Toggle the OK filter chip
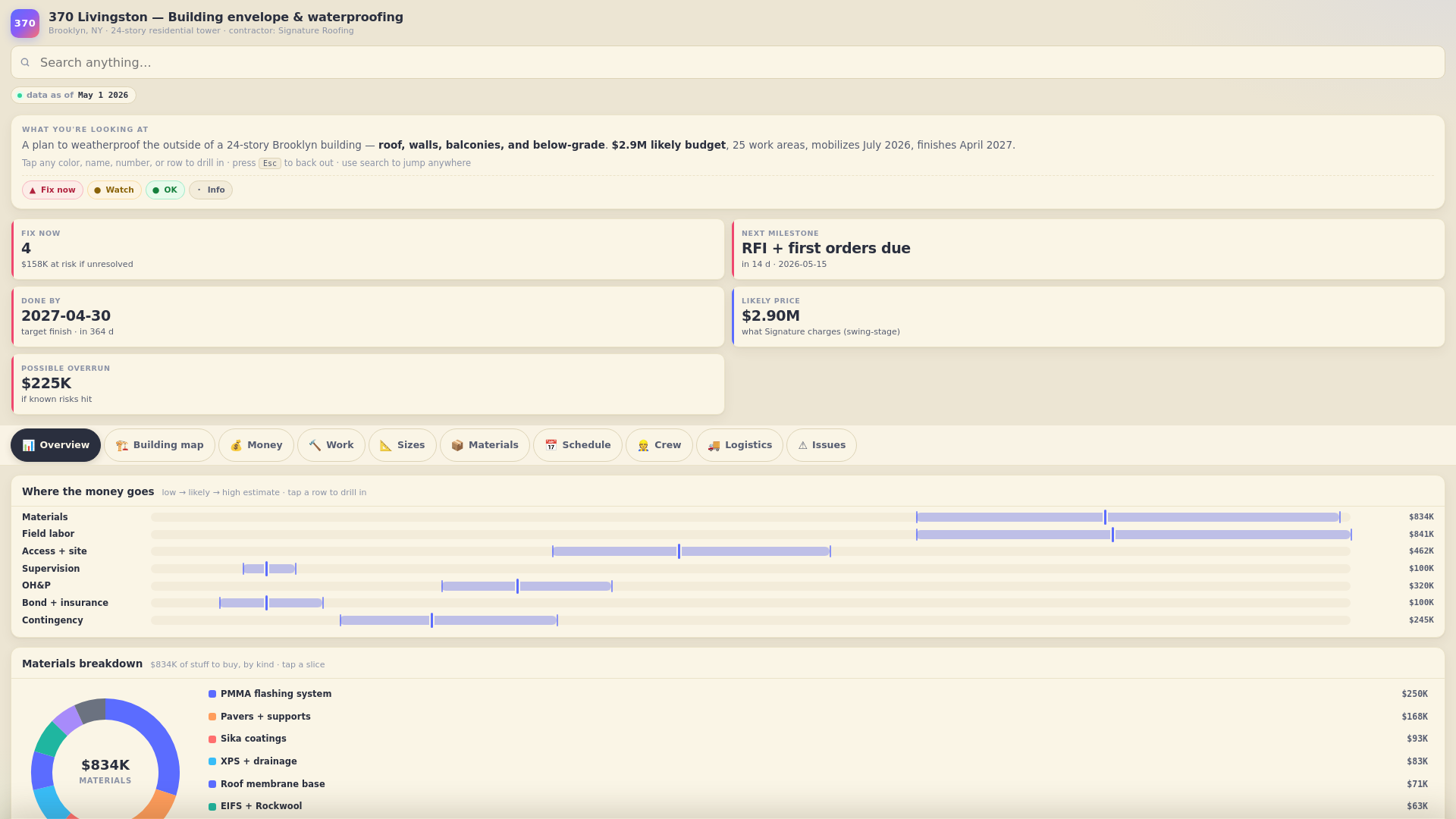This screenshot has width=1456, height=819. click(x=165, y=190)
